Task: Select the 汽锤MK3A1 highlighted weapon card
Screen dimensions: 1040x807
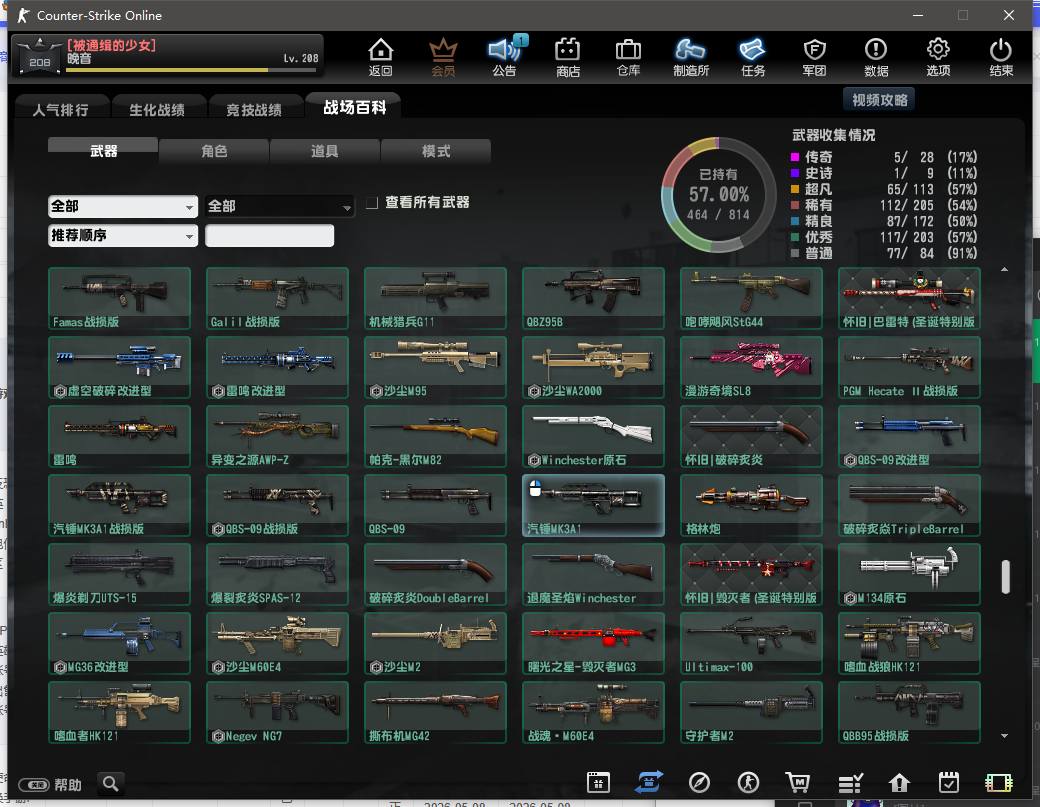Action: click(x=593, y=505)
